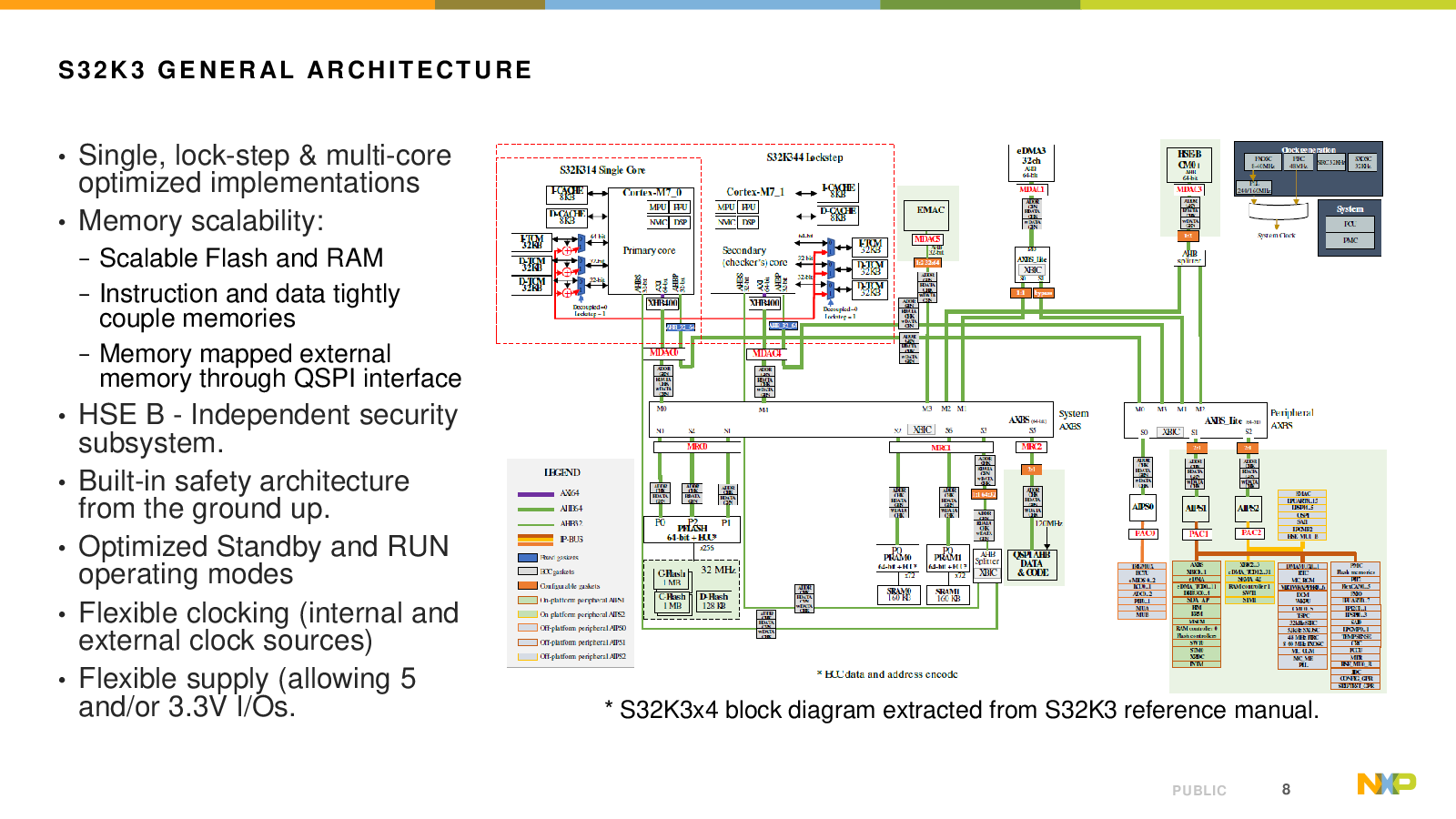This screenshot has width=1456, height=819.
Task: Click 'Instruction and data tightly couple memories'
Action: [x=249, y=306]
